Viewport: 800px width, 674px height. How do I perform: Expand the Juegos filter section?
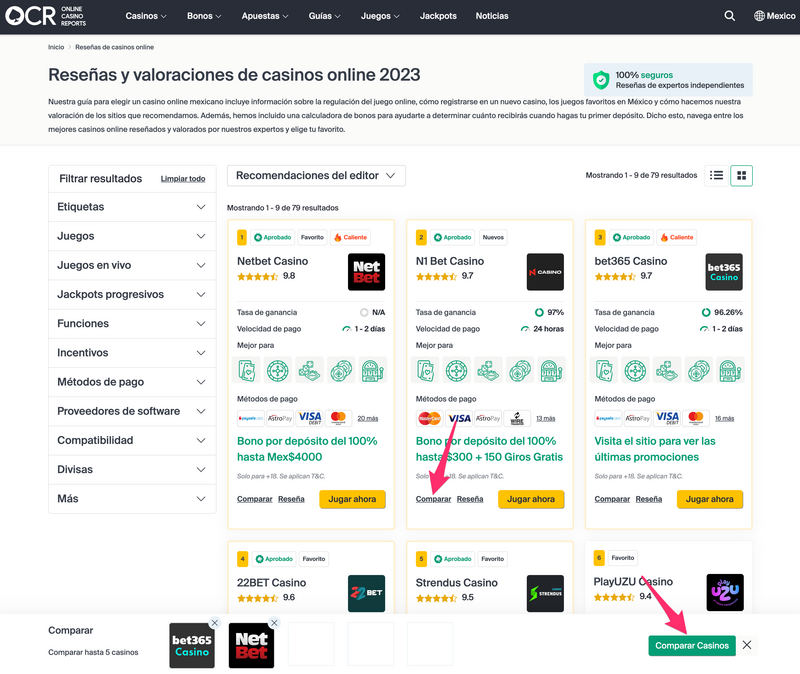[x=132, y=236]
